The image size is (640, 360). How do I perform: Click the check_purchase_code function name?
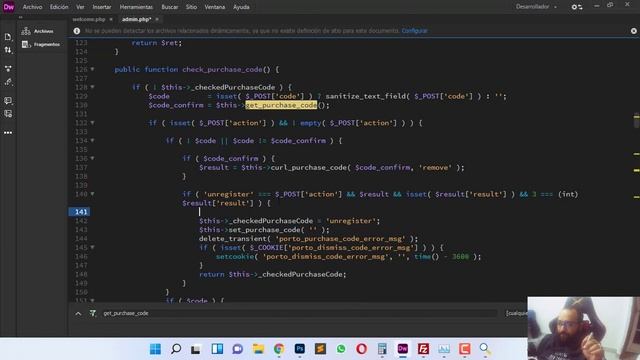coord(222,69)
